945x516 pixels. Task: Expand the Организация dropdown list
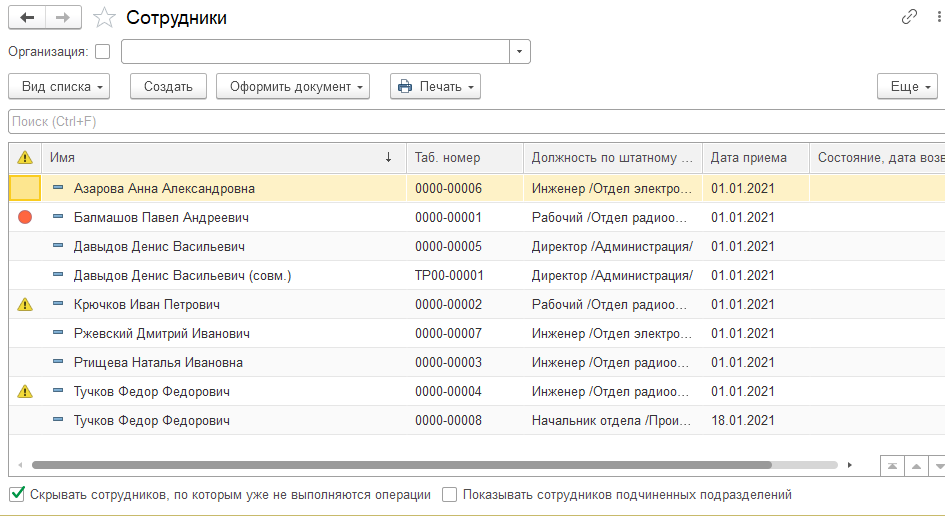coord(520,52)
